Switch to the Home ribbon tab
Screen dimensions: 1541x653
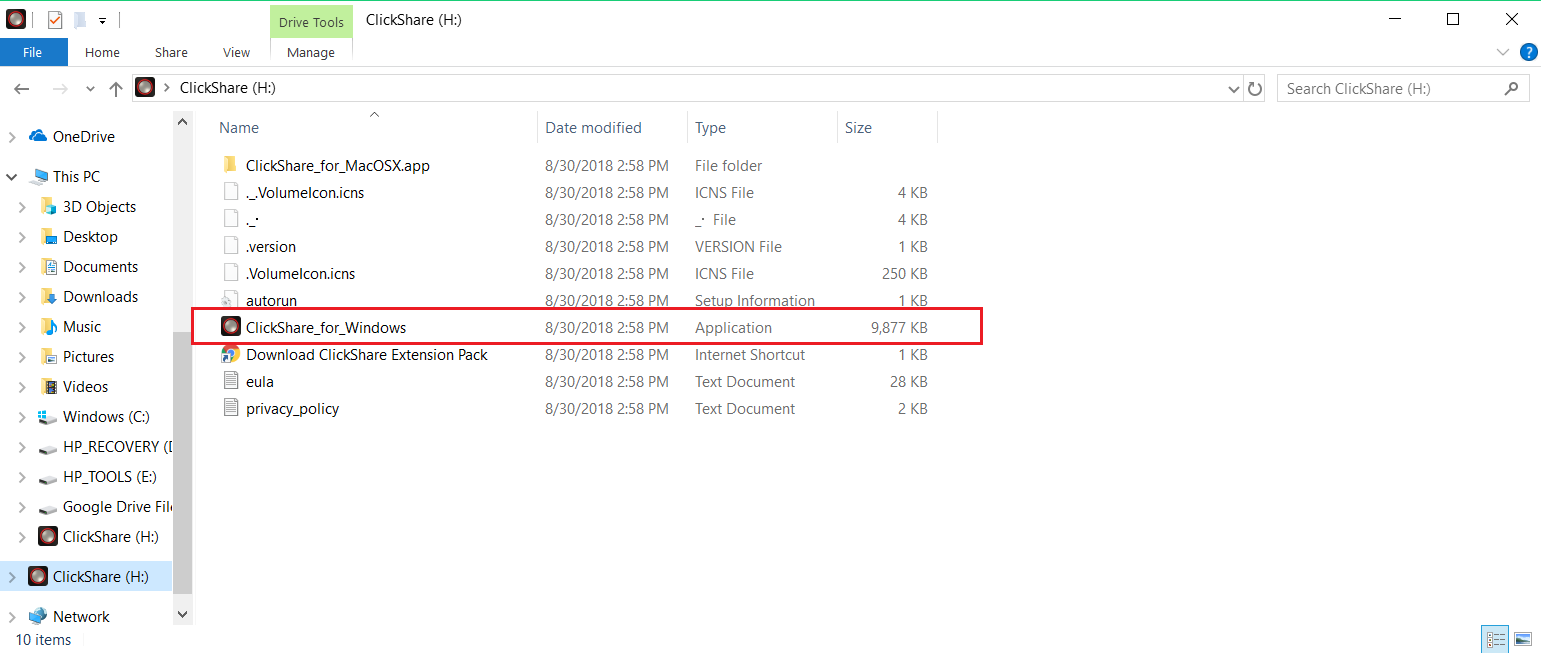coord(102,52)
